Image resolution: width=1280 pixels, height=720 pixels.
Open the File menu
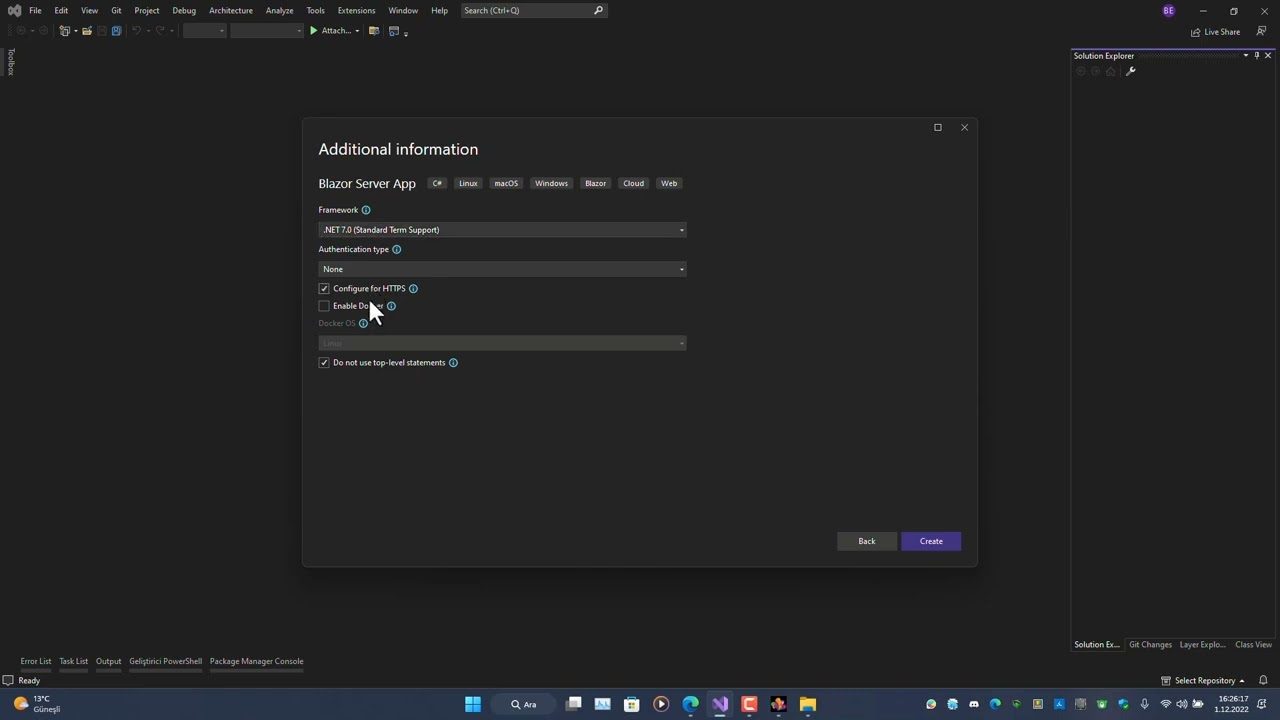(35, 10)
